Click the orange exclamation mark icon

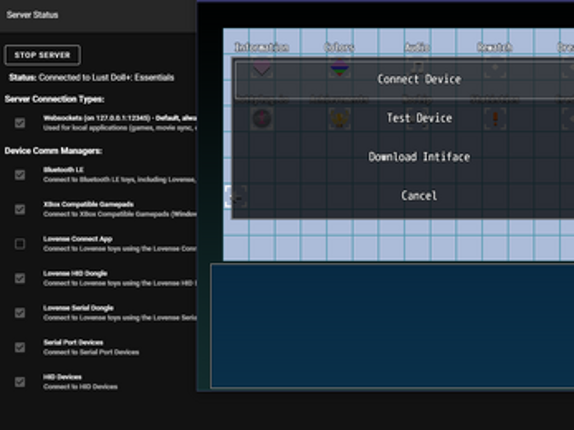coord(495,119)
